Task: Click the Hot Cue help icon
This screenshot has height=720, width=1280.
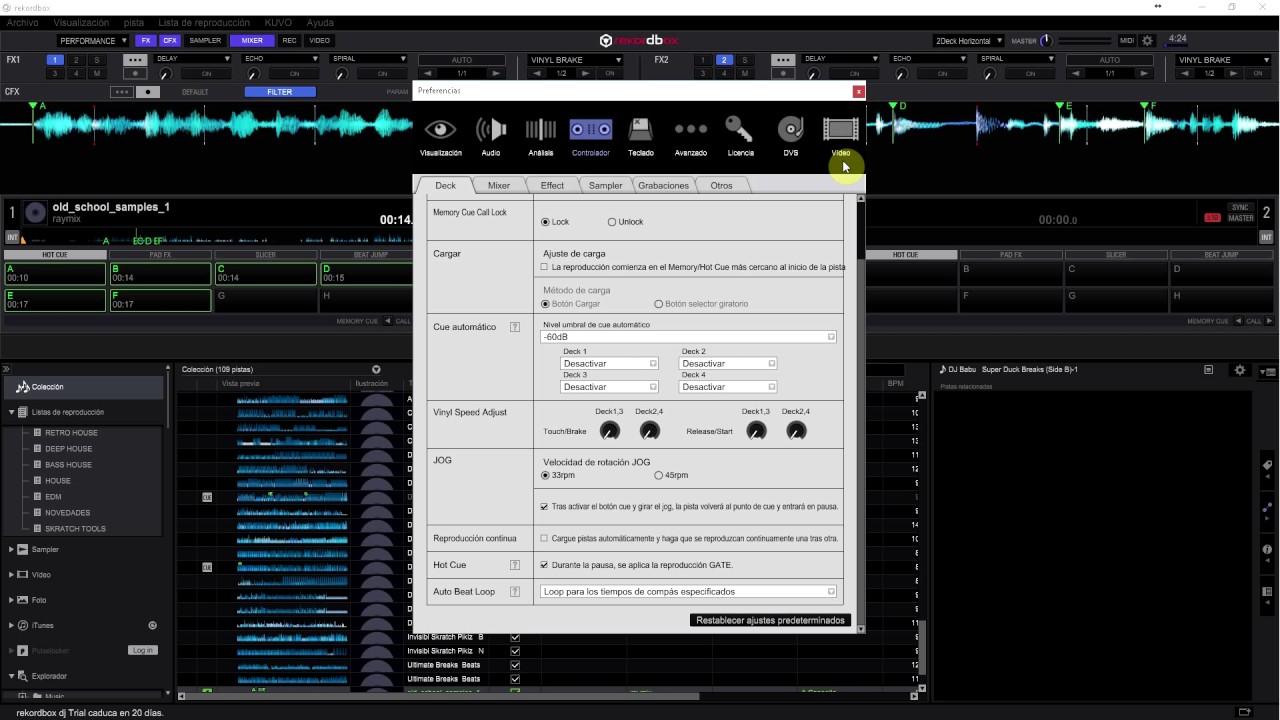Action: click(515, 565)
